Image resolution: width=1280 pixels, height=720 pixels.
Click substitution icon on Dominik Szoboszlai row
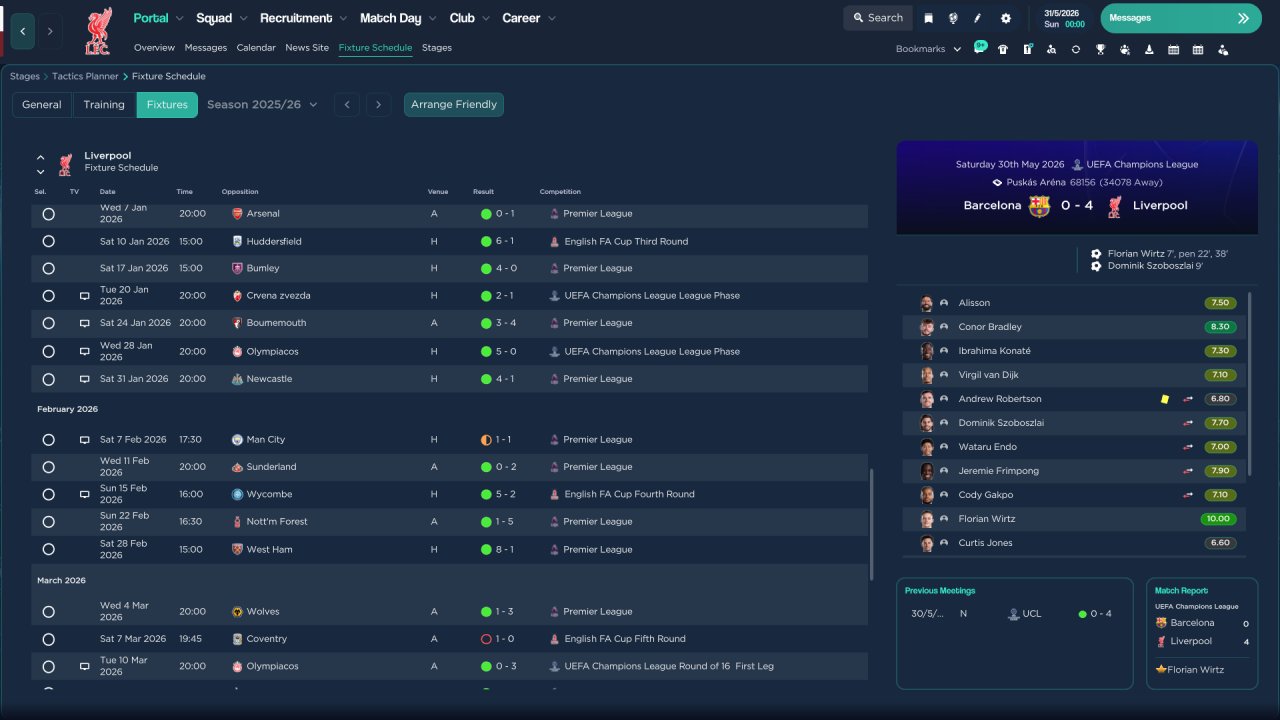coord(1188,423)
